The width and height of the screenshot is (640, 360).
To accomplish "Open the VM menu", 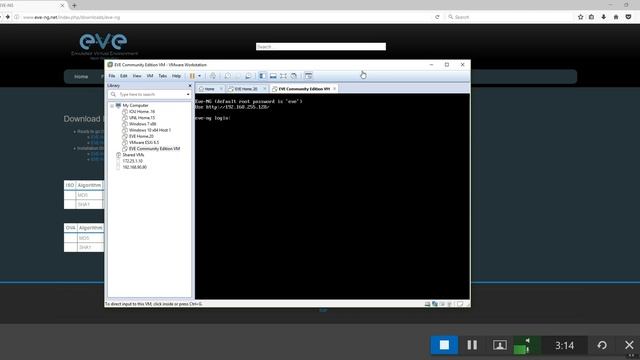I will coord(150,76).
